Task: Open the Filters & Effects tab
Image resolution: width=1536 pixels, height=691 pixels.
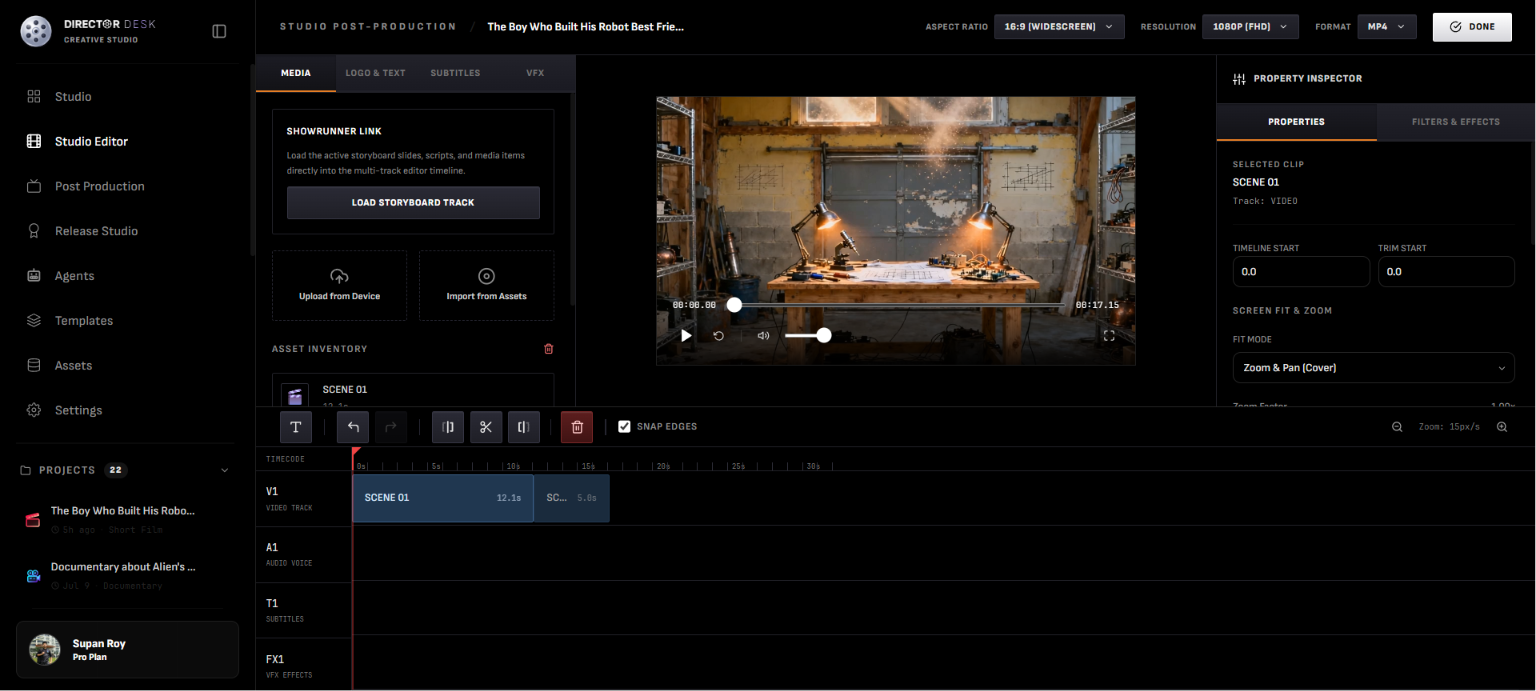Action: pyautogui.click(x=1455, y=122)
